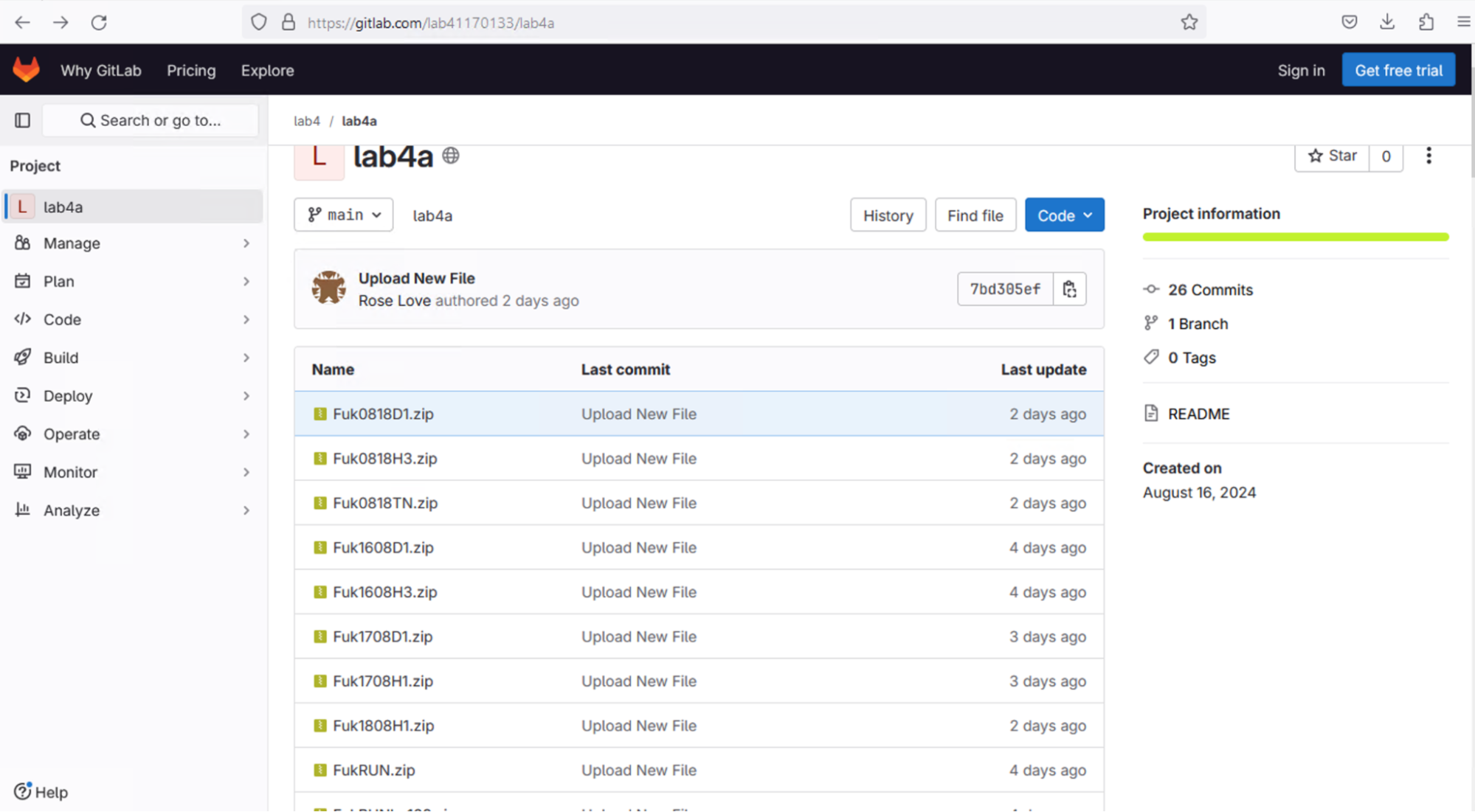This screenshot has width=1475, height=812.
Task: Star the lab4a project
Action: coord(1332,156)
